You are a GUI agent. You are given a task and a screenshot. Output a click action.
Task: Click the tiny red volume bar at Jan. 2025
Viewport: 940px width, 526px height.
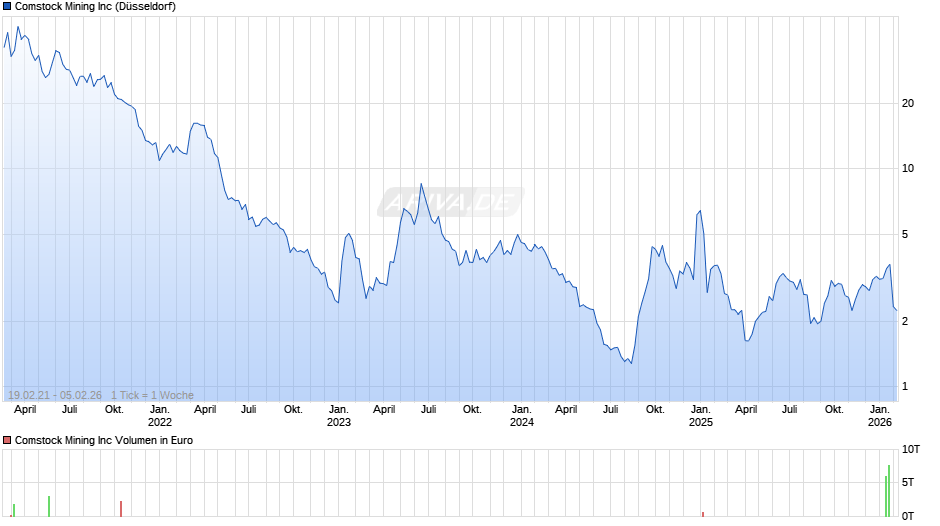(703, 514)
